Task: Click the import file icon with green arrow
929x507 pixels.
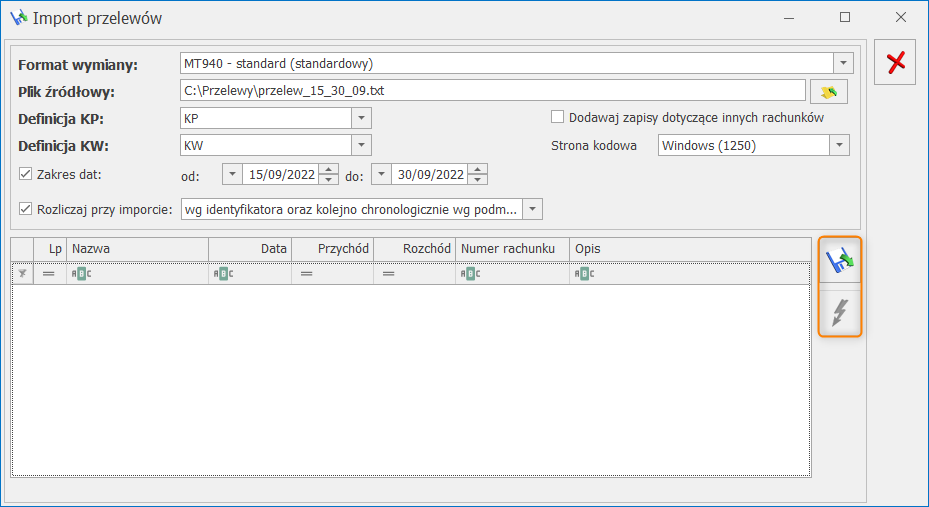Action: click(840, 261)
